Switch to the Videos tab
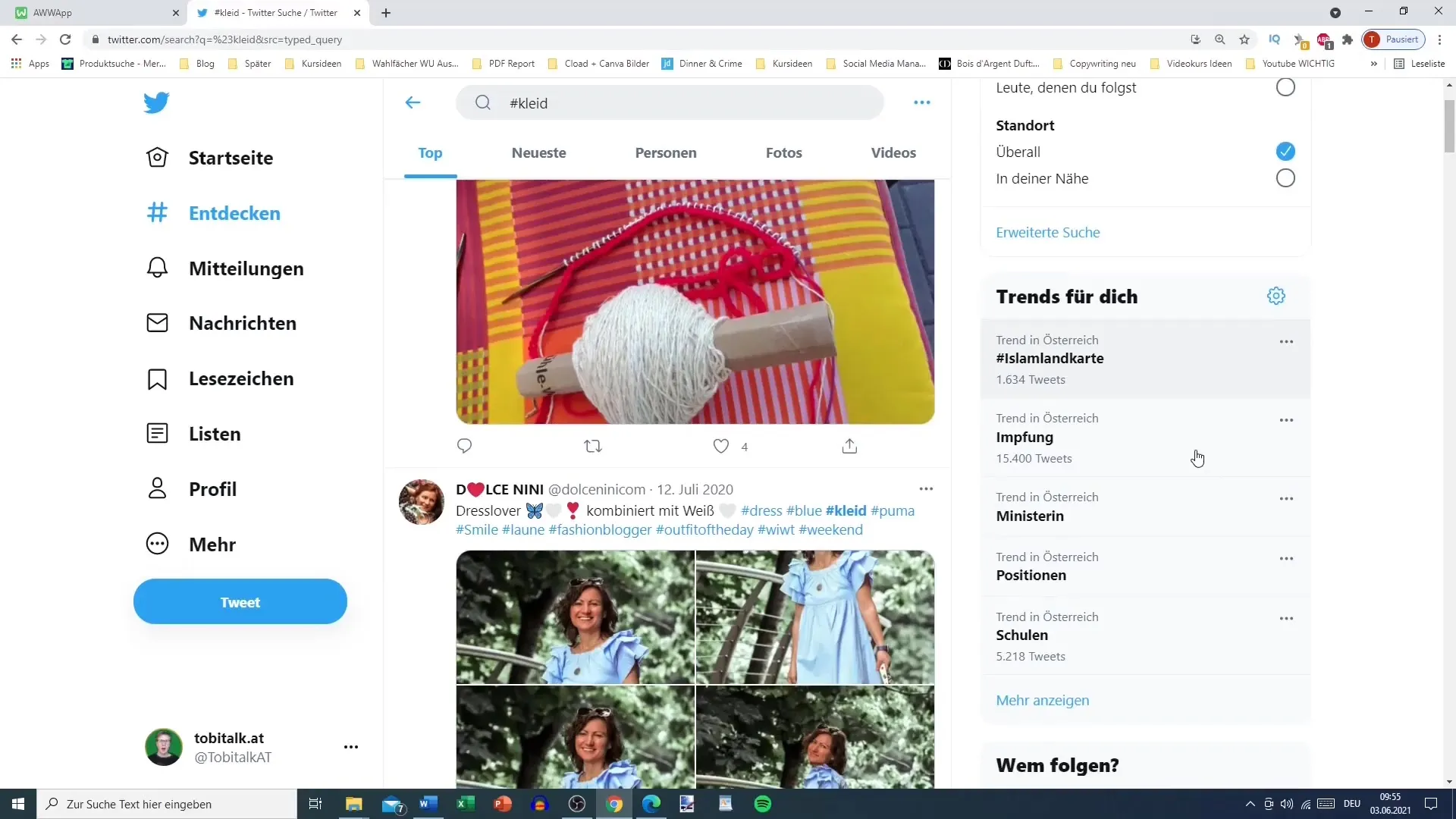This screenshot has height=819, width=1456. (893, 152)
